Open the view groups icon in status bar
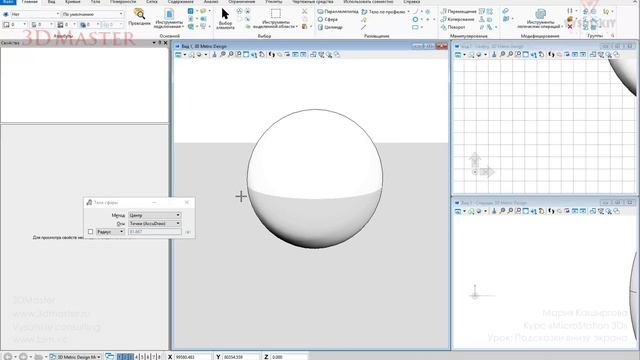640x360 pixels. coord(110,357)
